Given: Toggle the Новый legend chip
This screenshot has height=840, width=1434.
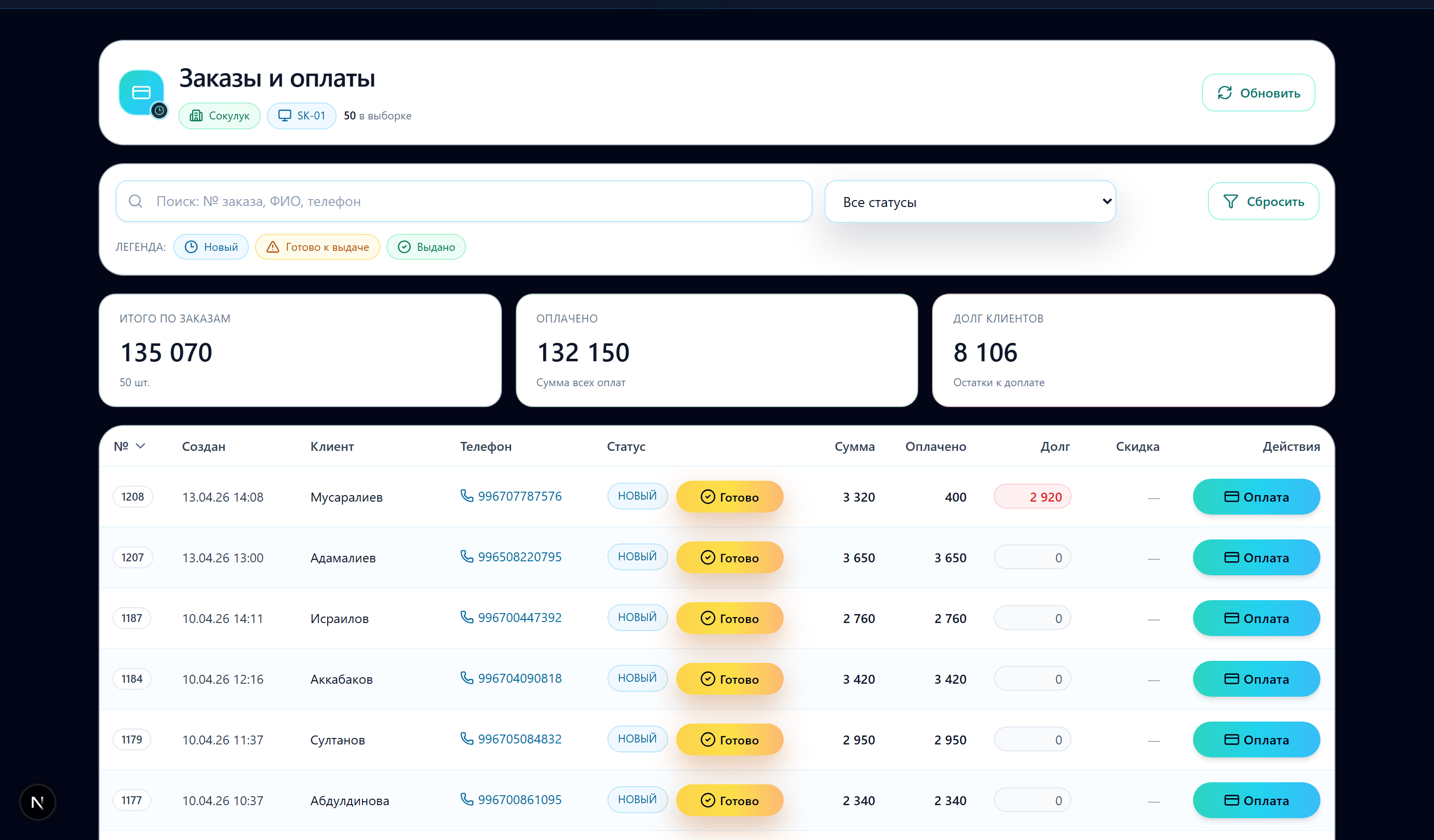Looking at the screenshot, I should (211, 247).
